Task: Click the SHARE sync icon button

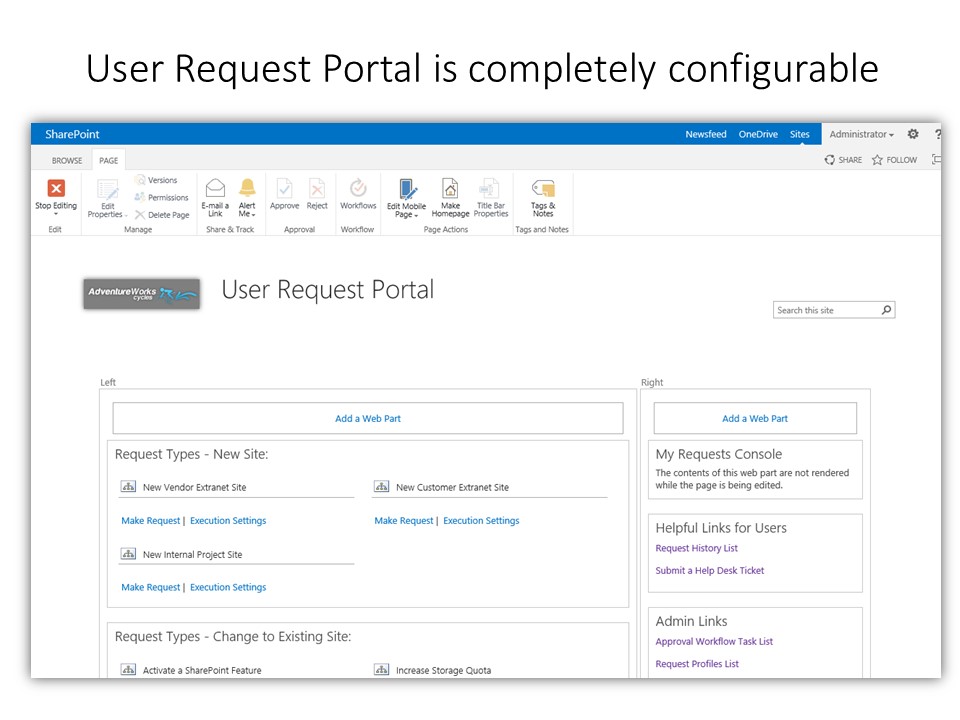Action: 843,160
